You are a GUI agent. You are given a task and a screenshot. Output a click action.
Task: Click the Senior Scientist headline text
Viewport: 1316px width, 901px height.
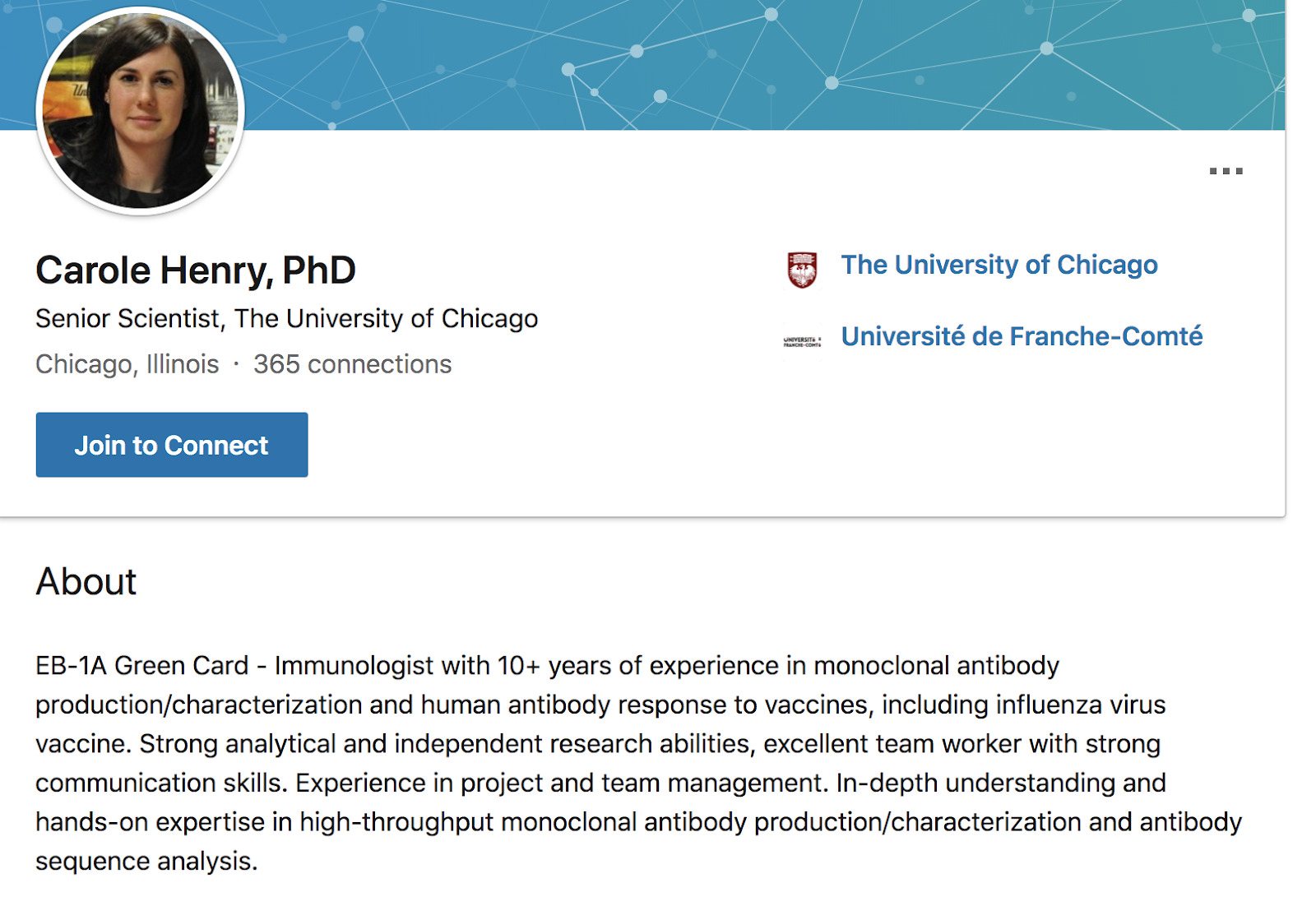[286, 318]
